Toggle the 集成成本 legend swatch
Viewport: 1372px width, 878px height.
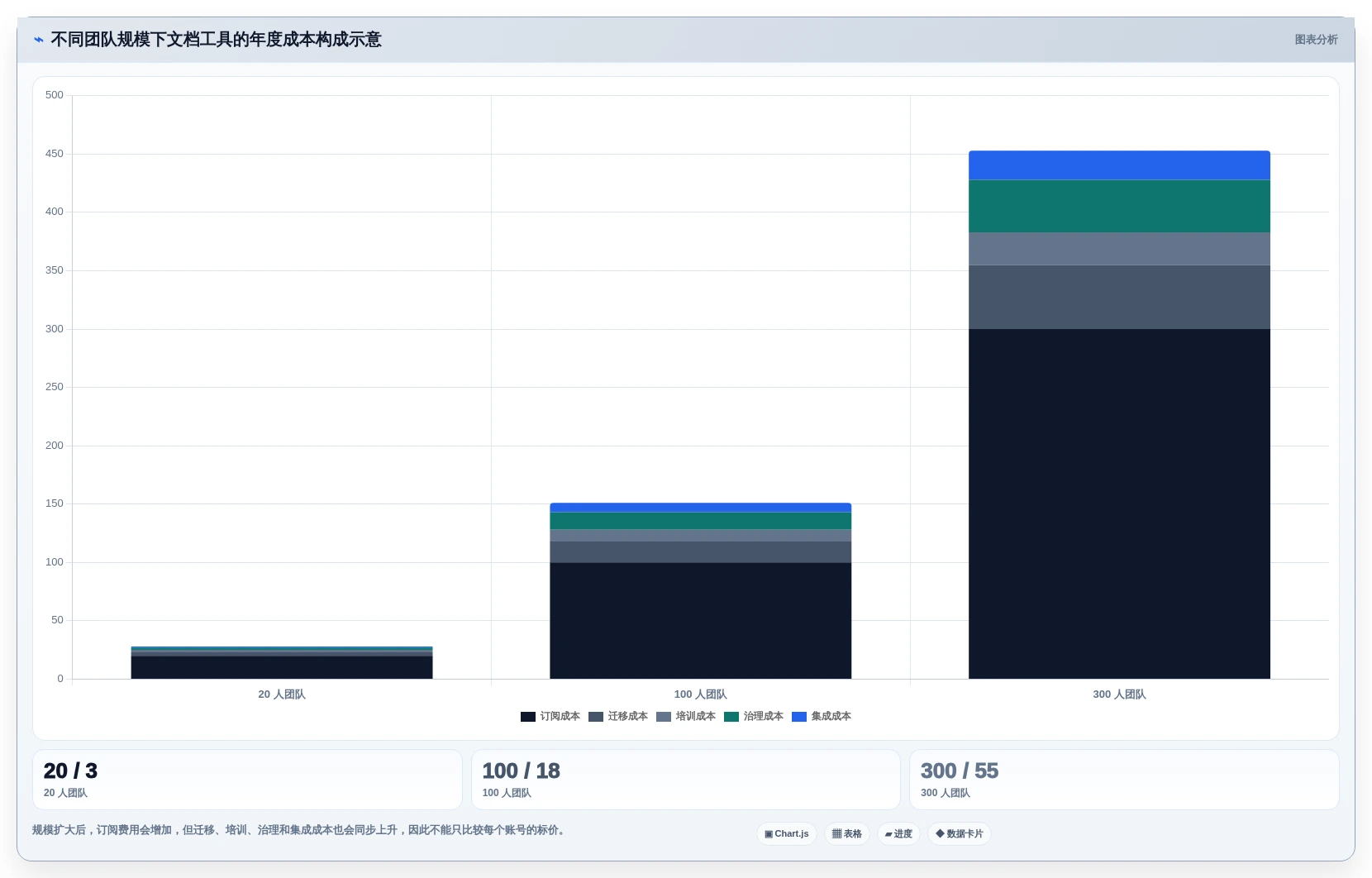[799, 717]
